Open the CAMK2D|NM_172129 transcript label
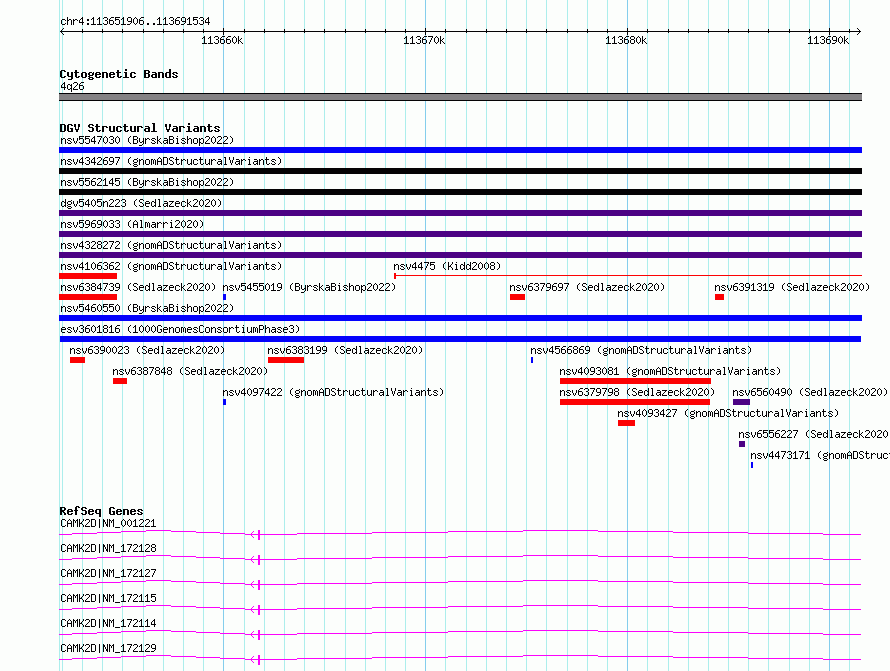890x671 pixels. [x=108, y=648]
